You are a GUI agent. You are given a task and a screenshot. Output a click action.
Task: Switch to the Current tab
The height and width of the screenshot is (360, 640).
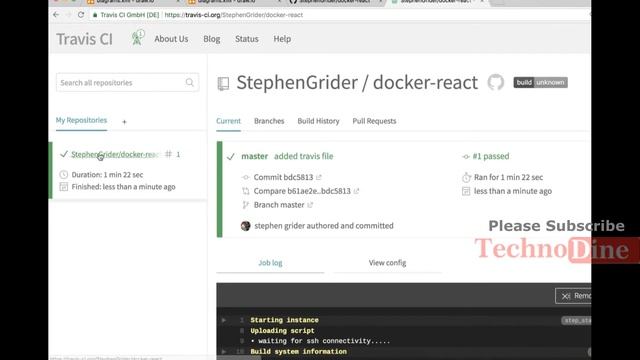[229, 121]
